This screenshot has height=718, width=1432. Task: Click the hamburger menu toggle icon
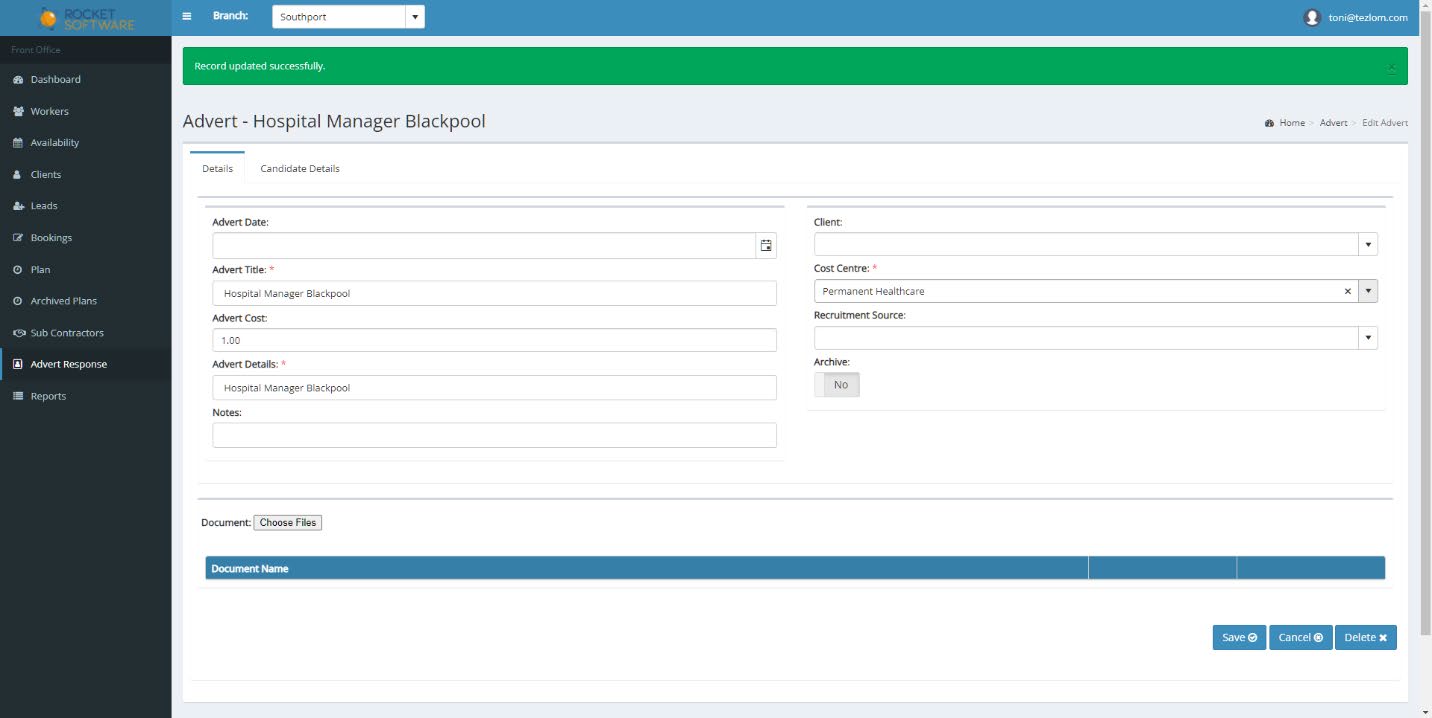[x=187, y=17]
